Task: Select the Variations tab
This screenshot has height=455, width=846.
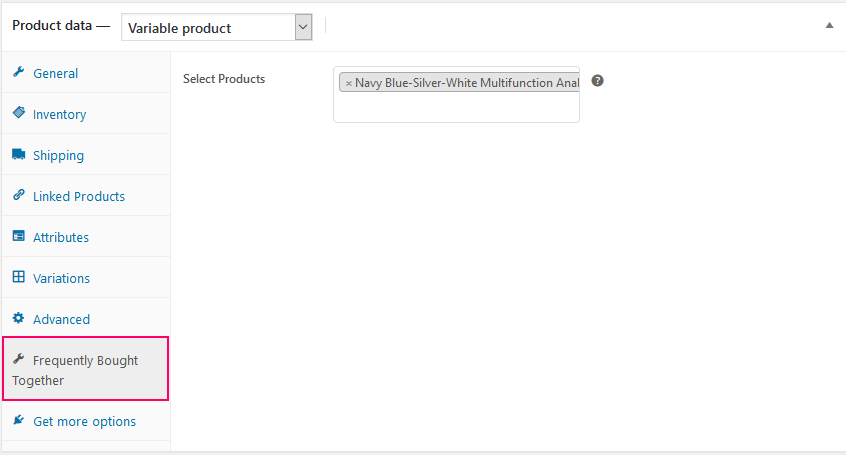Action: 61,279
